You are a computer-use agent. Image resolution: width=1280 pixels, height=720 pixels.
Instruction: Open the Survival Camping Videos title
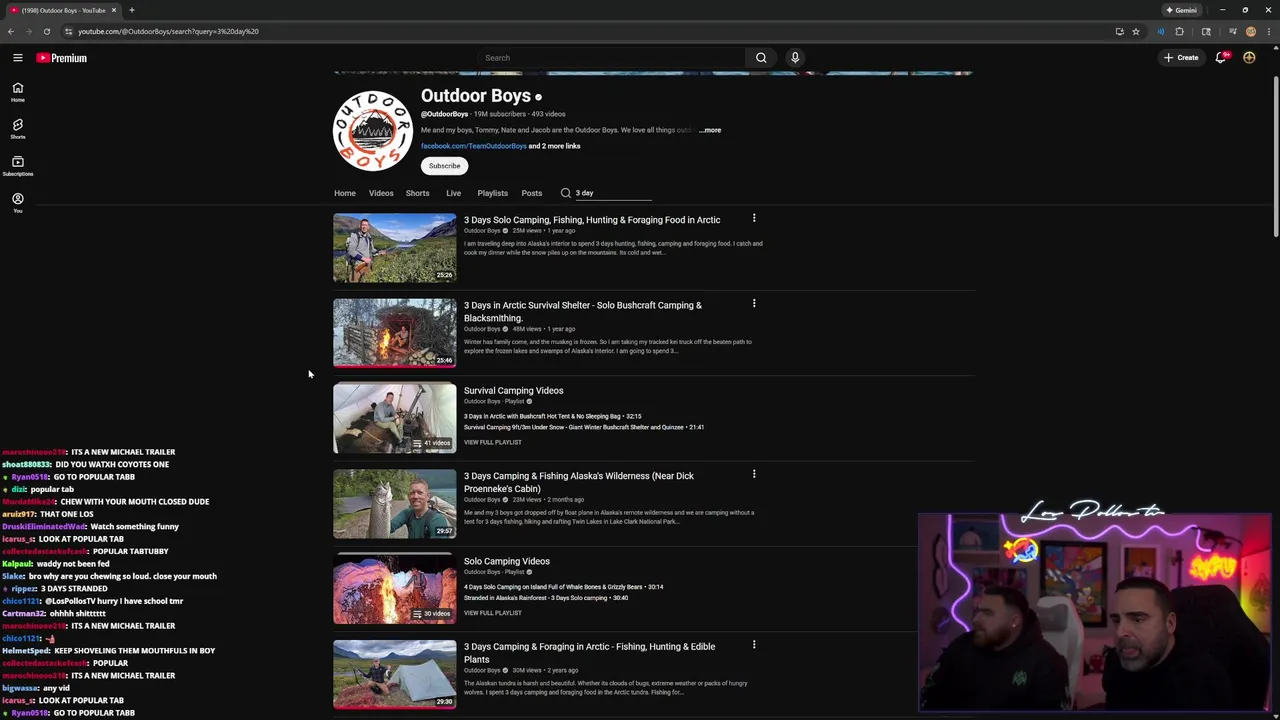(x=513, y=391)
